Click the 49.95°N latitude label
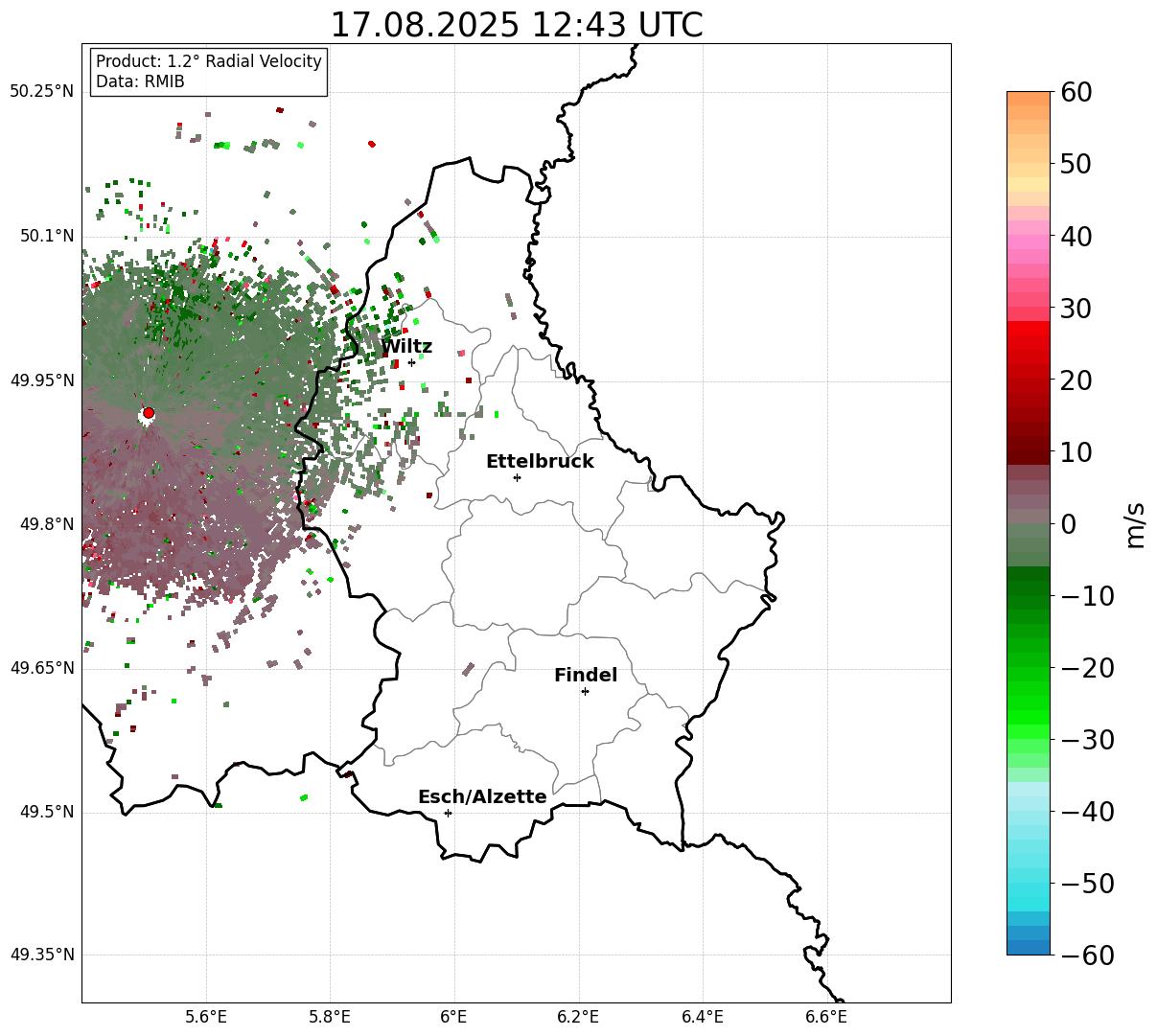 click(42, 380)
